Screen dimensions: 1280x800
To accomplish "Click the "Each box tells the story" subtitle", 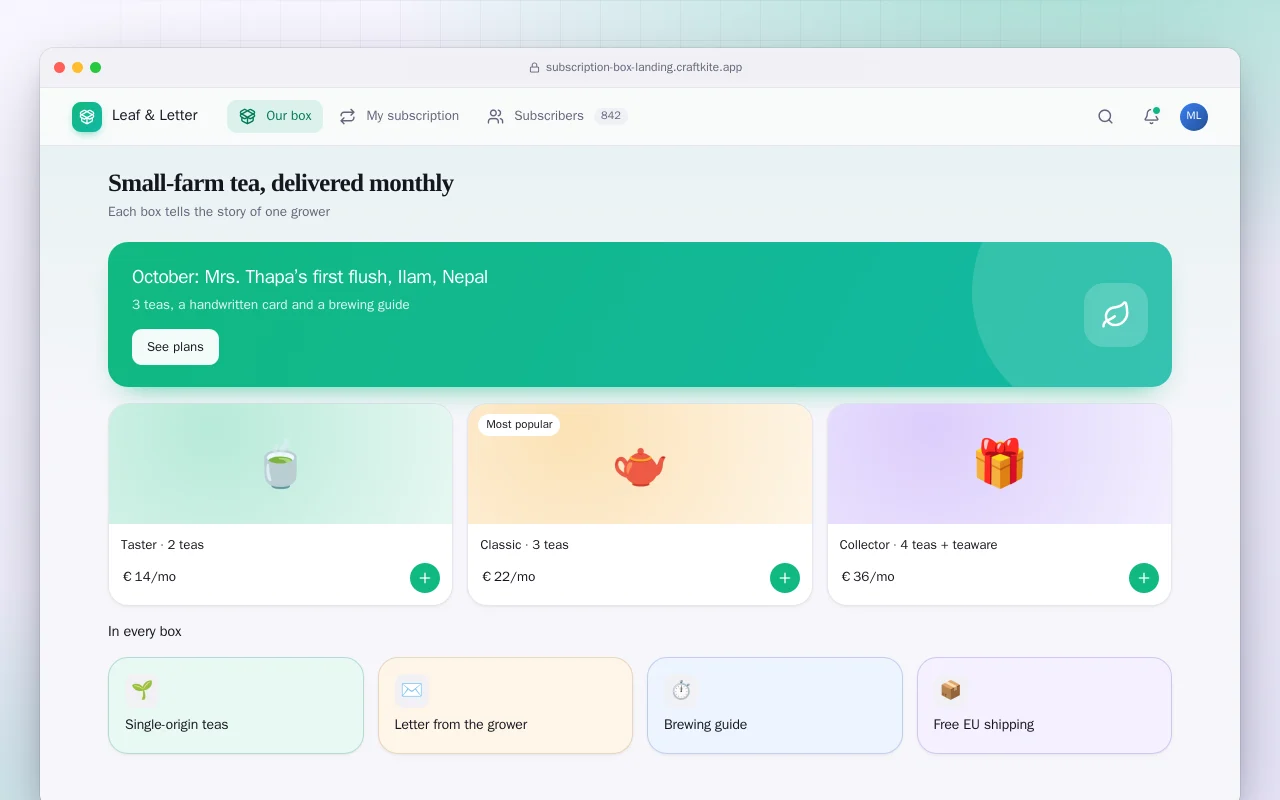I will pos(219,212).
